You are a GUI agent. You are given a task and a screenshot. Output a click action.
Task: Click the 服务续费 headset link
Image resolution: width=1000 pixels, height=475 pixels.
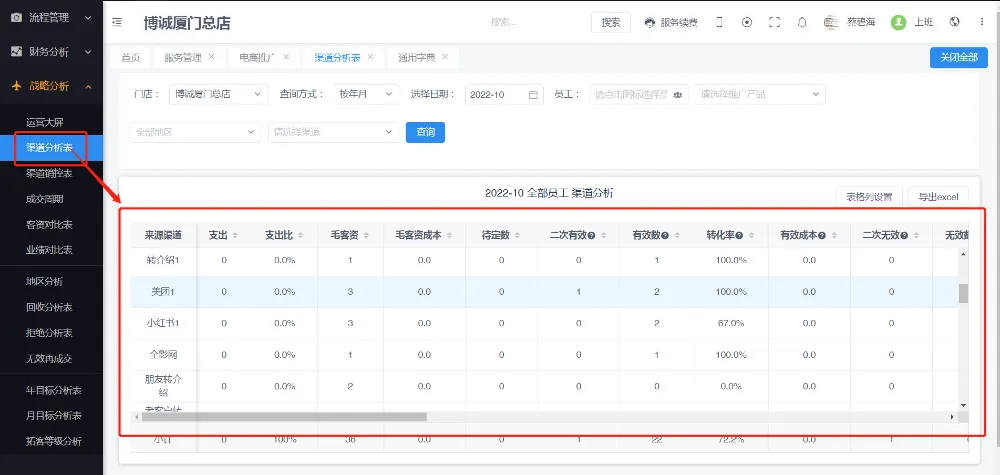coord(671,22)
